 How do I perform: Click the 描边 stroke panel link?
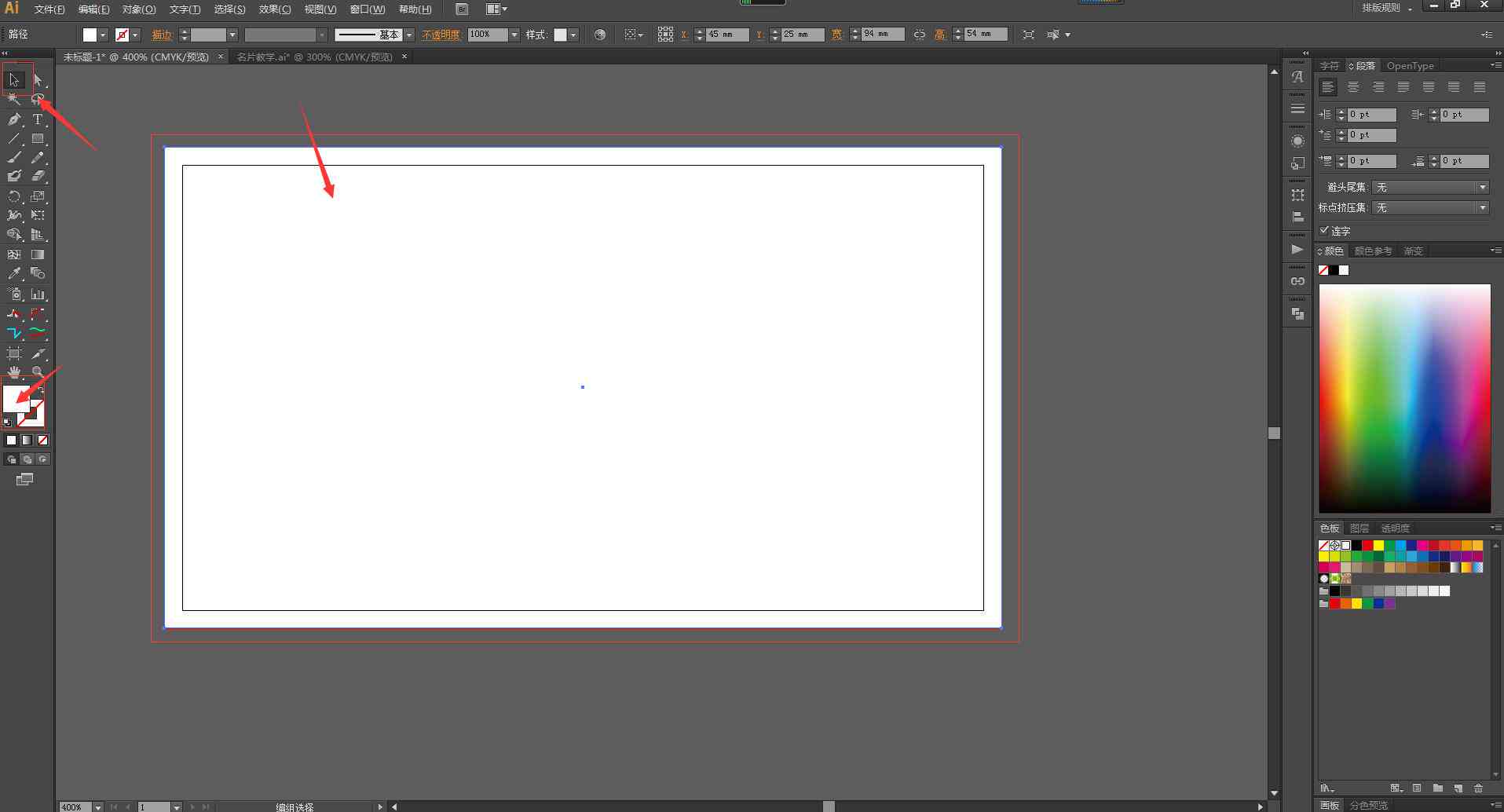[162, 35]
